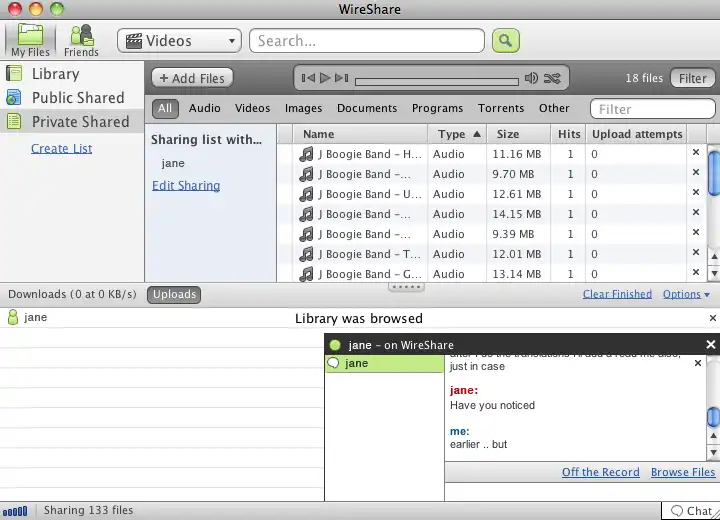Switch to the Audio category tab
Image resolution: width=720 pixels, height=520 pixels.
point(204,108)
